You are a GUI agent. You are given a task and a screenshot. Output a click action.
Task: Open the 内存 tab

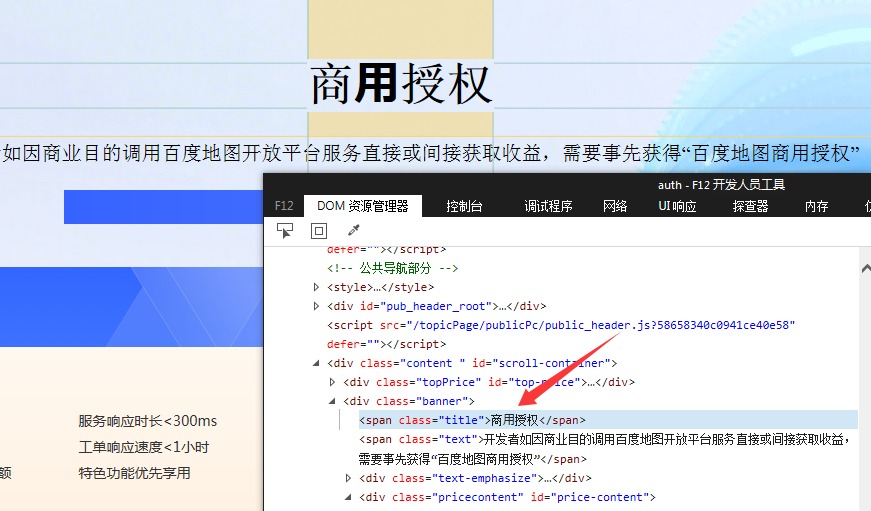817,207
